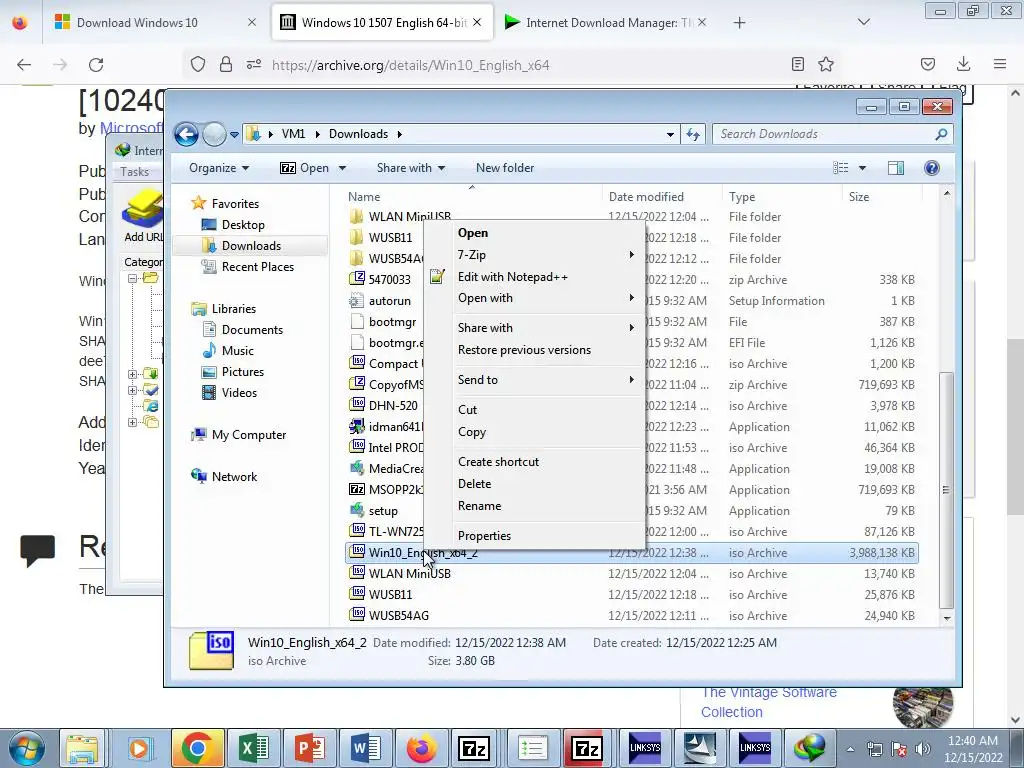Click New folder button
The width and height of the screenshot is (1024, 768).
(x=505, y=168)
